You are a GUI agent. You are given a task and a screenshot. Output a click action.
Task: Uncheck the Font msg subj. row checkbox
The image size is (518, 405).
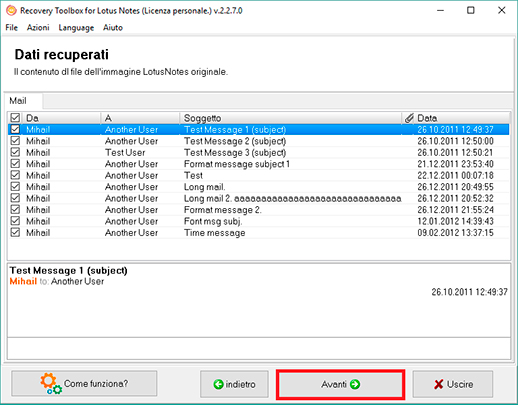[x=15, y=221]
